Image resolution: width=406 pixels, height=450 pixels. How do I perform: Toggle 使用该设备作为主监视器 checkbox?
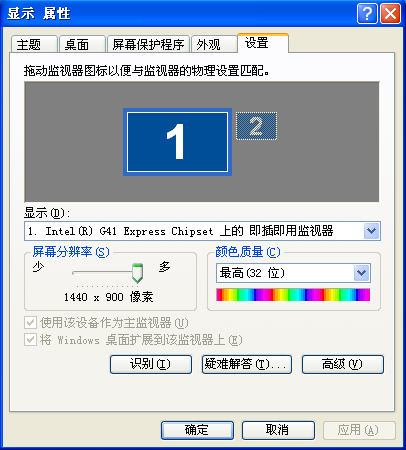(31, 323)
